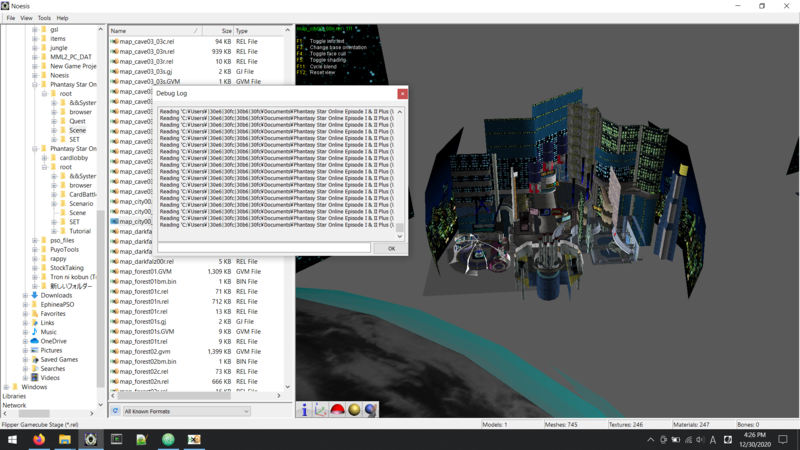Select the Quest folder in tree
The width and height of the screenshot is (800, 450).
coord(77,121)
